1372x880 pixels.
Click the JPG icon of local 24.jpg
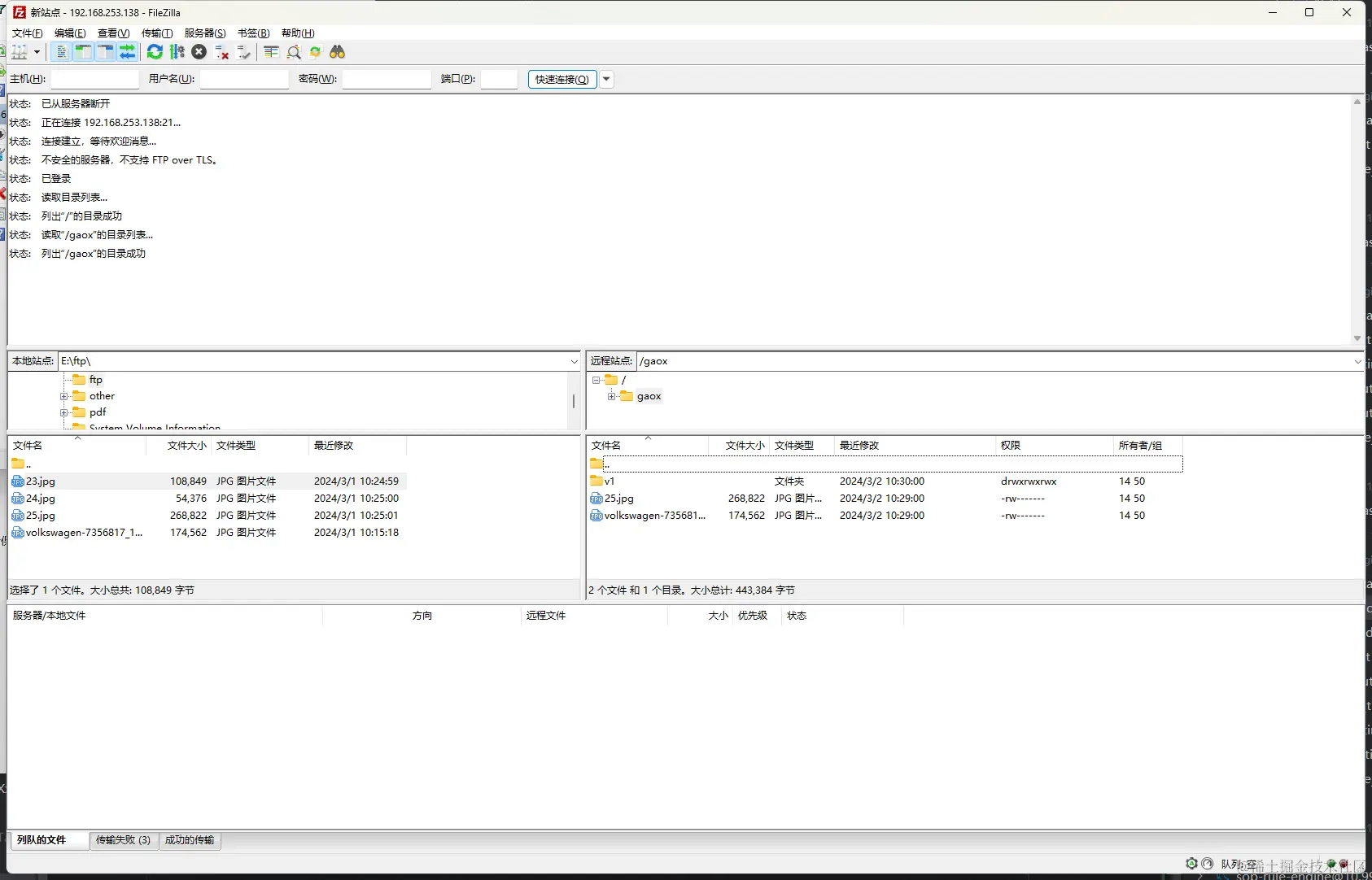click(x=18, y=499)
